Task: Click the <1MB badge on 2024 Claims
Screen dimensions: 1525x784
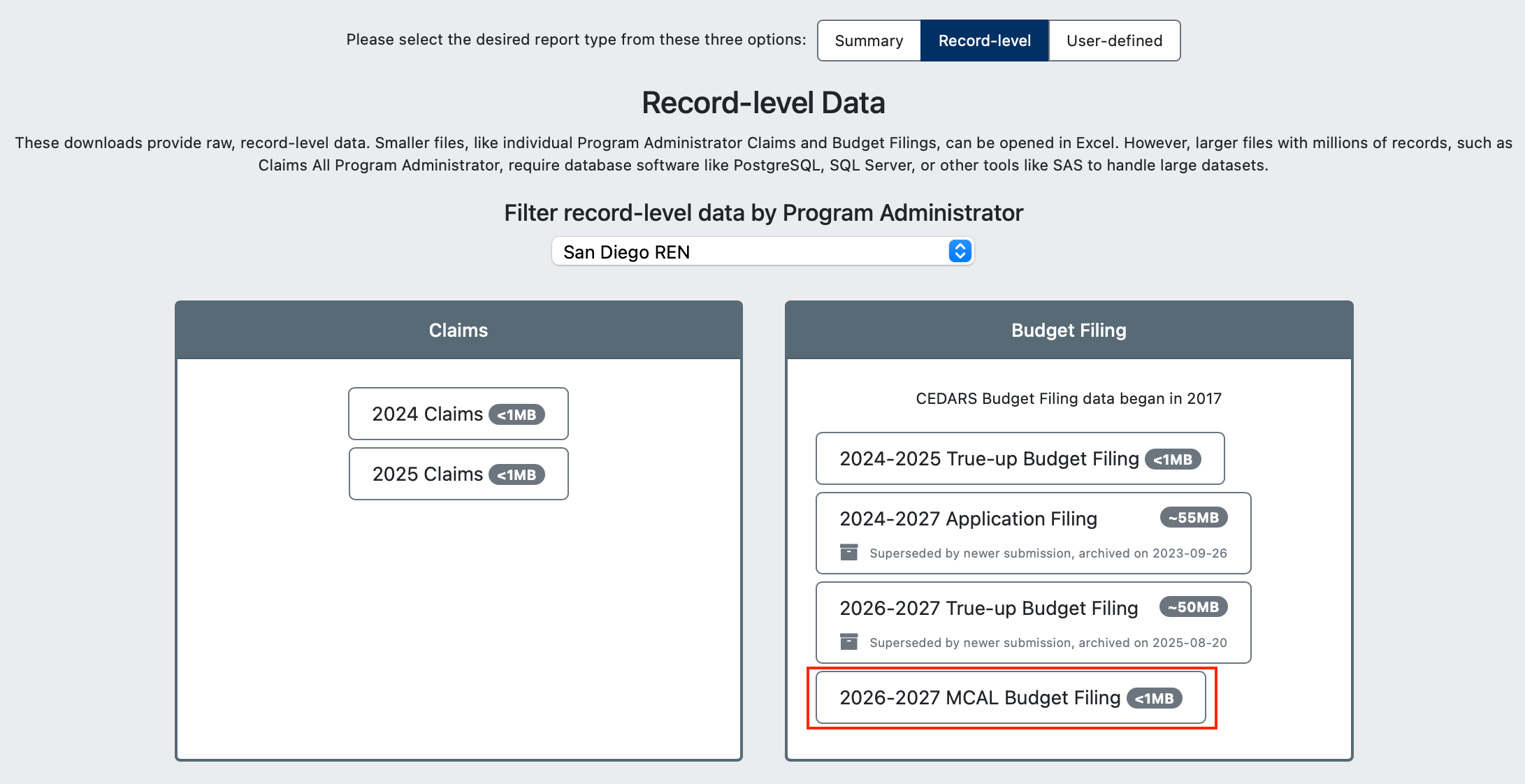Action: click(516, 414)
